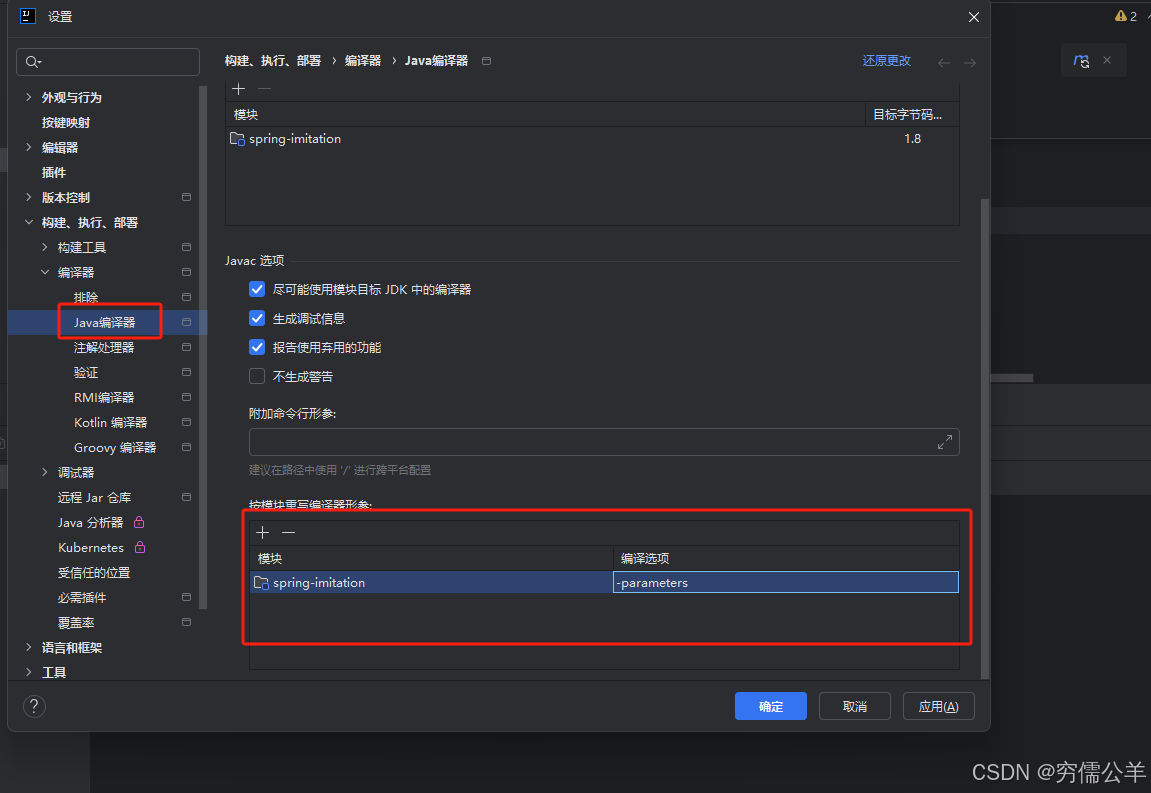The height and width of the screenshot is (793, 1151).
Task: Enable 不生成警告 checkbox
Action: 257,376
